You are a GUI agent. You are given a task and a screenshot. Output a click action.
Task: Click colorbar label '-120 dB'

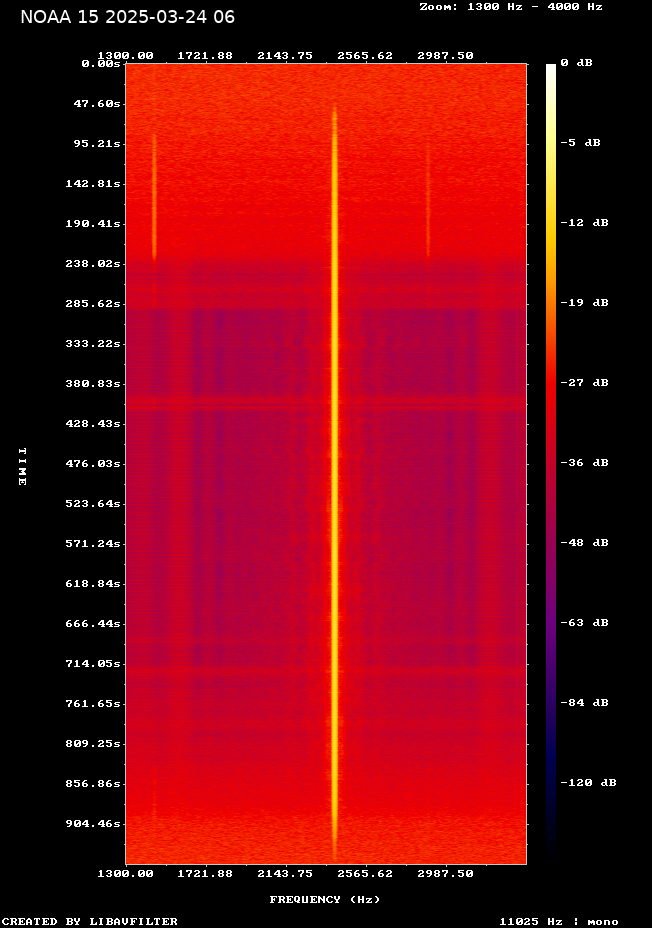tap(589, 782)
